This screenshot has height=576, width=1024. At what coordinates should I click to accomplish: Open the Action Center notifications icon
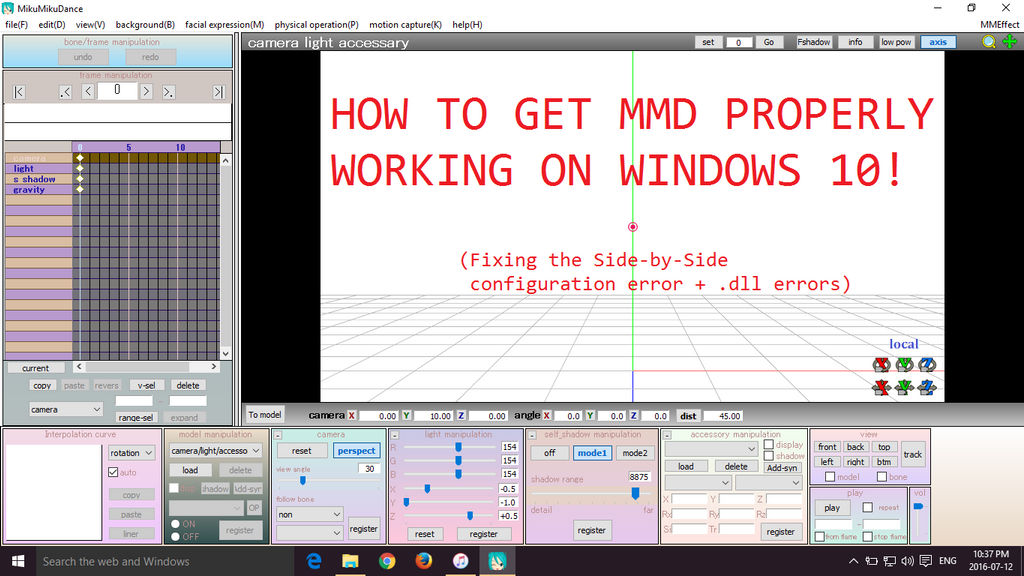pos(925,561)
